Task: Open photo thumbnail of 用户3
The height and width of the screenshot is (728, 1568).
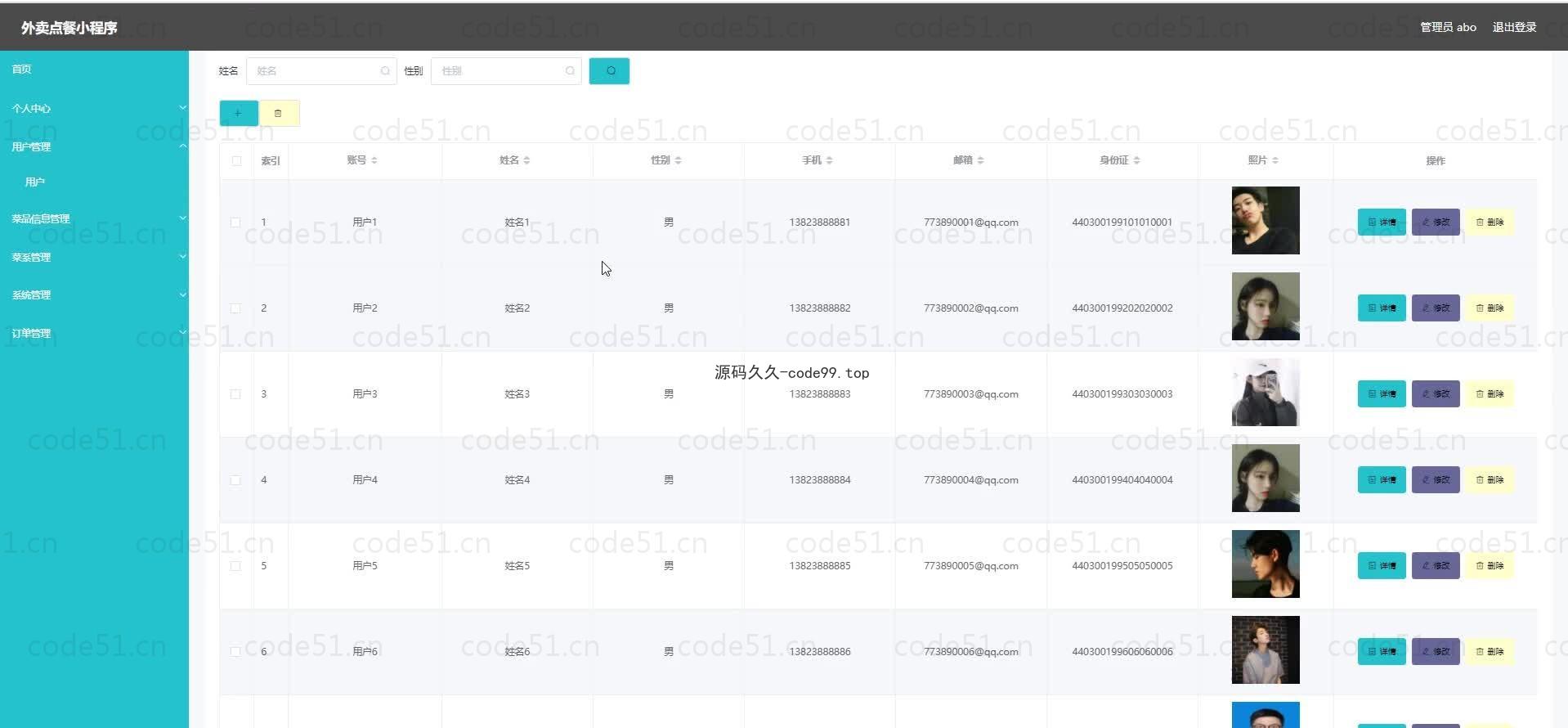Action: pyautogui.click(x=1266, y=393)
